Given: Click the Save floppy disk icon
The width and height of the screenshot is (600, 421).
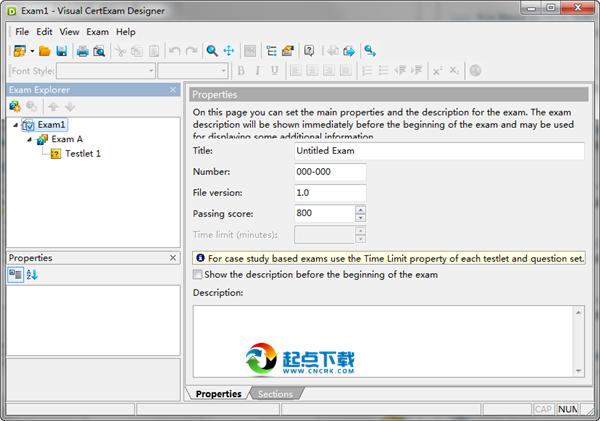Looking at the screenshot, I should click(62, 51).
